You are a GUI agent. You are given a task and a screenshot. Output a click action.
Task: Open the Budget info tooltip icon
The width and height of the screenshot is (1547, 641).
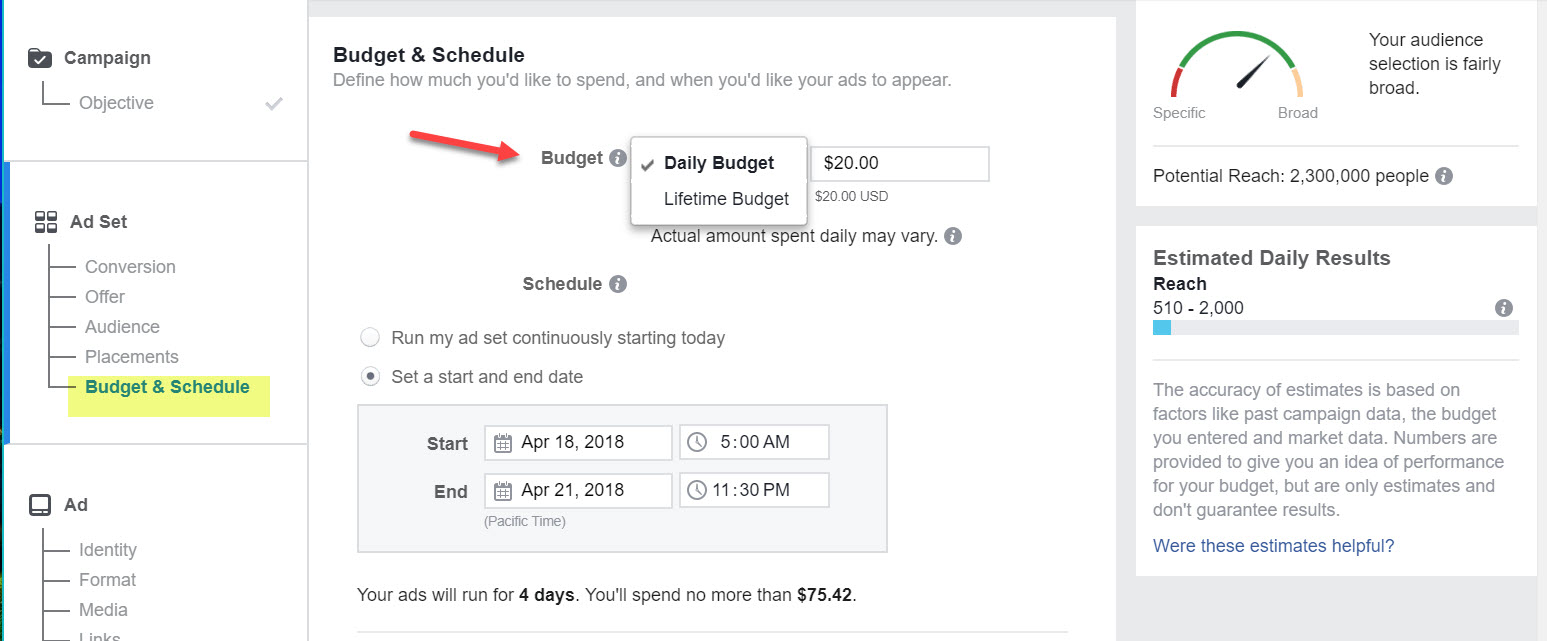tap(618, 157)
